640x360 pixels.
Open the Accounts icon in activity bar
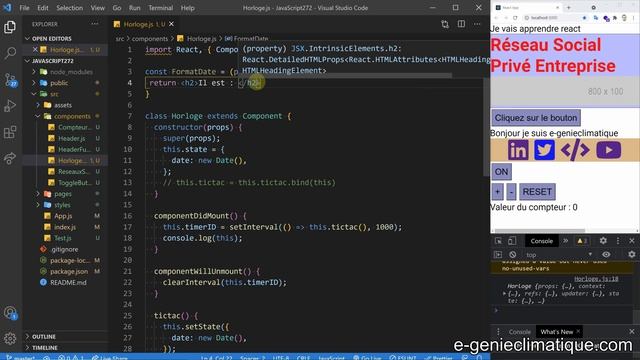tap(10, 313)
